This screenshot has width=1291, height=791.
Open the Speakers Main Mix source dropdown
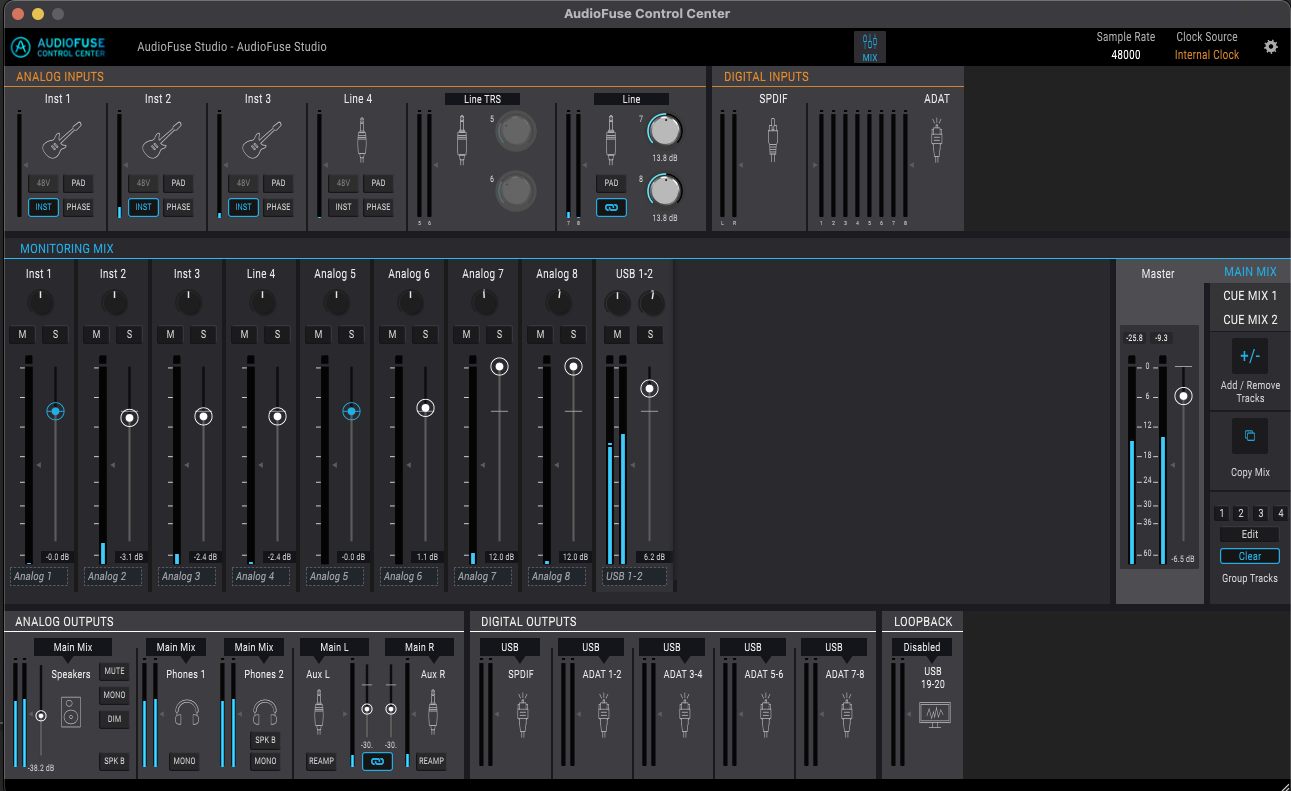[x=72, y=647]
